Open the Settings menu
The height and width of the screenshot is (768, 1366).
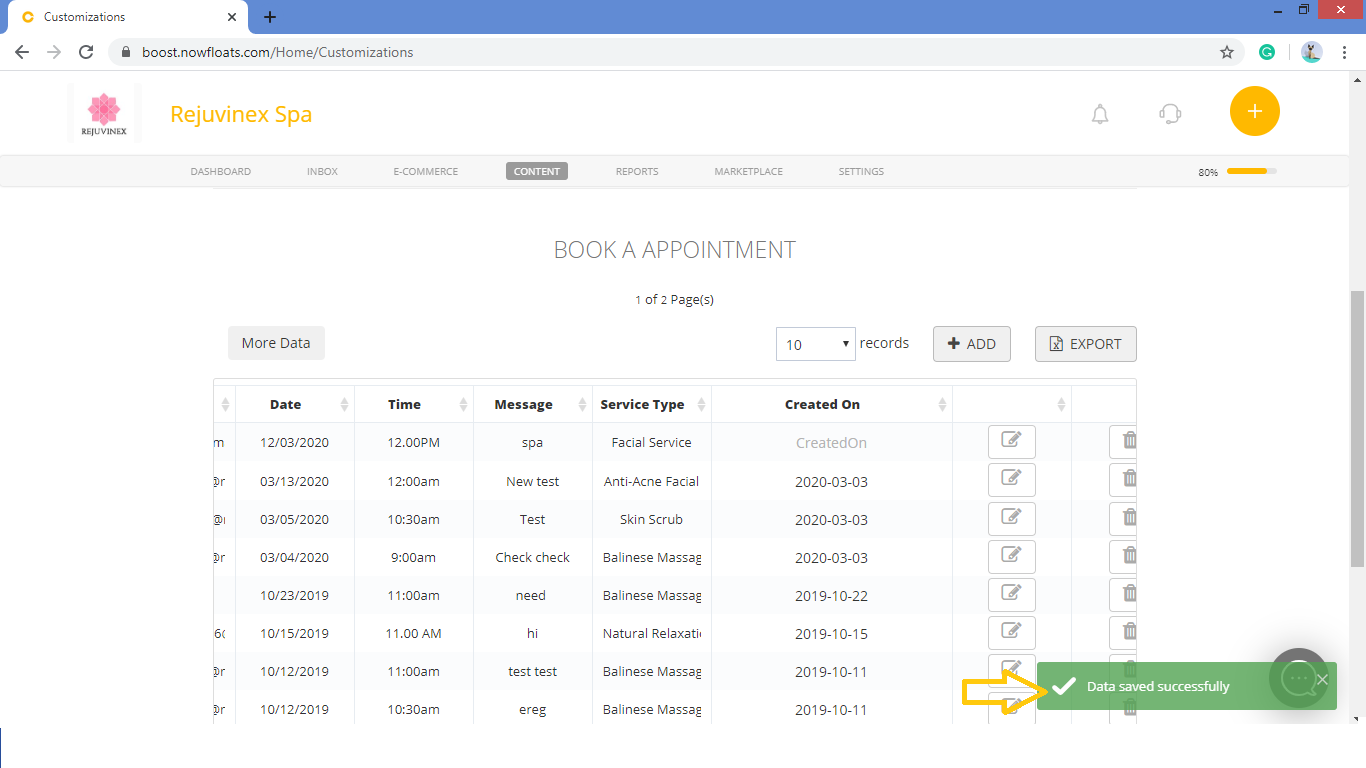pyautogui.click(x=861, y=171)
